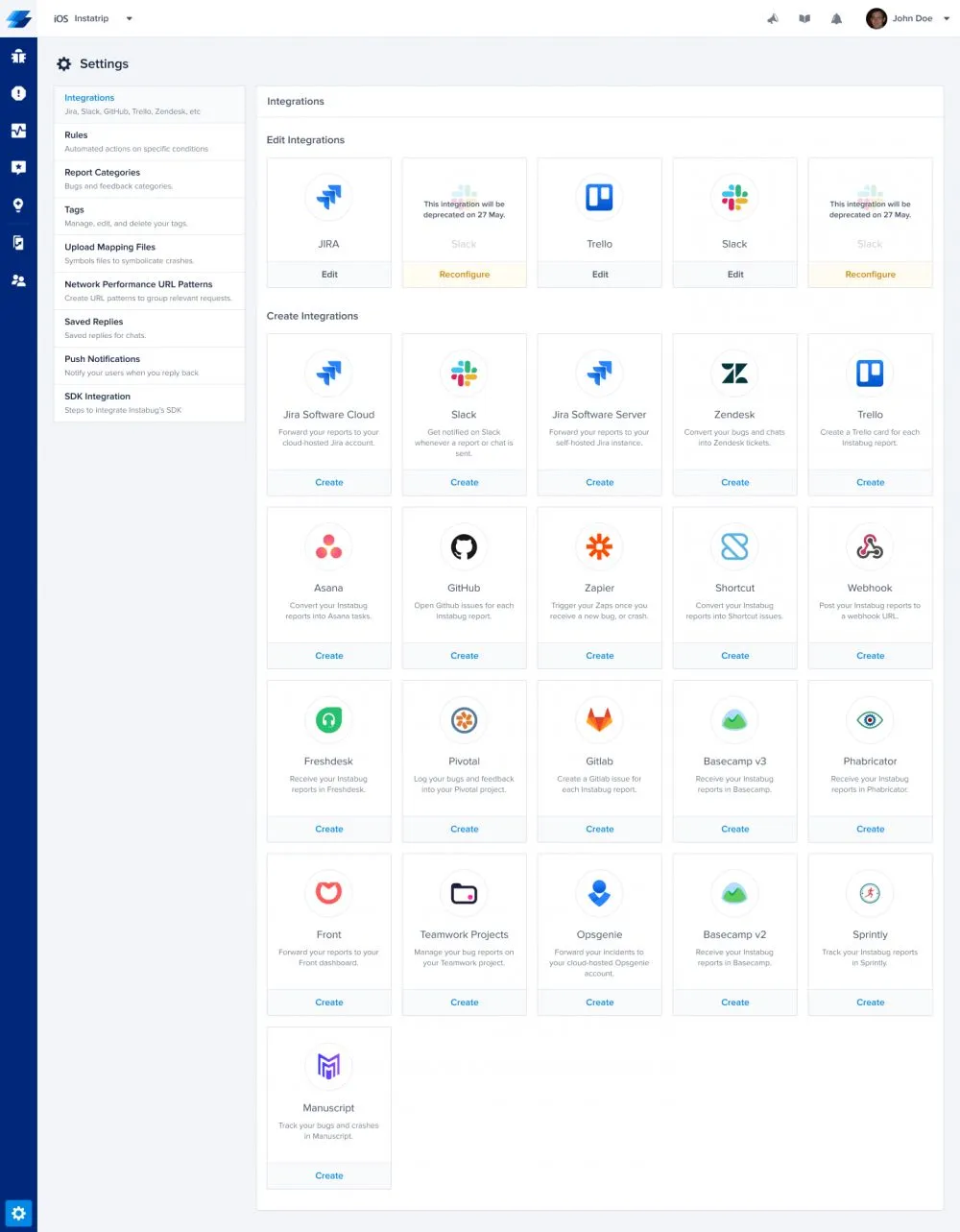
Task: Create a GitHub integration
Action: point(465,656)
